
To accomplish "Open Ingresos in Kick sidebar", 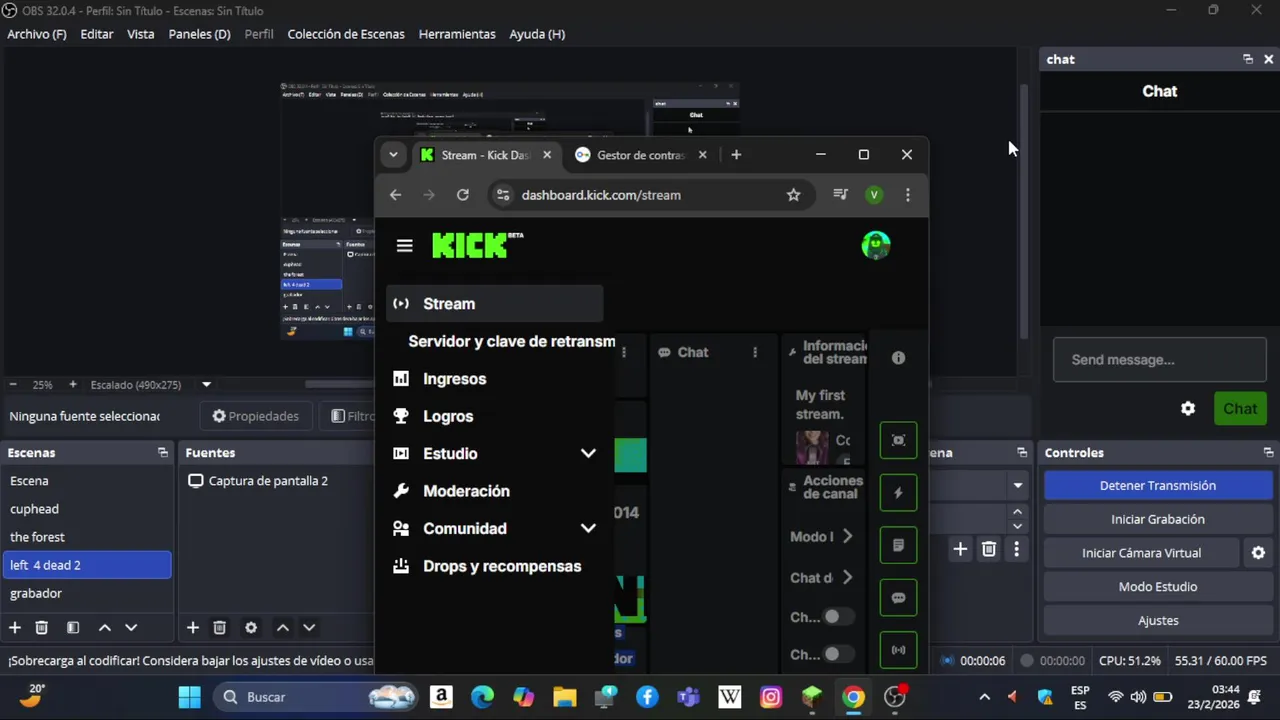I will 454,379.
